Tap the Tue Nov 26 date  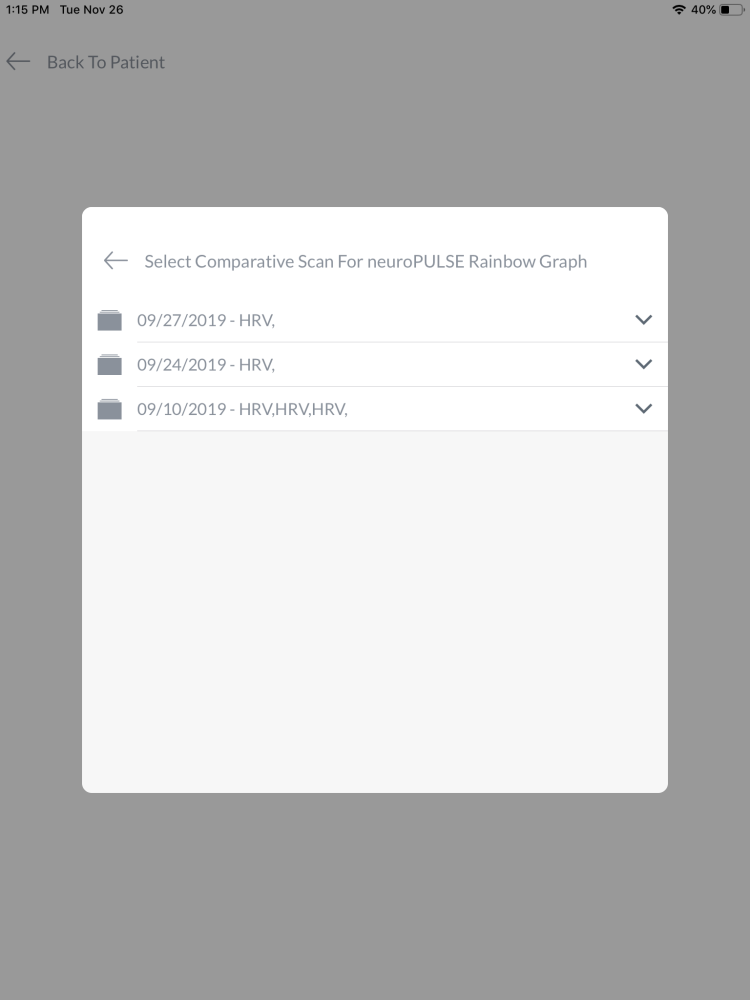[x=91, y=10]
